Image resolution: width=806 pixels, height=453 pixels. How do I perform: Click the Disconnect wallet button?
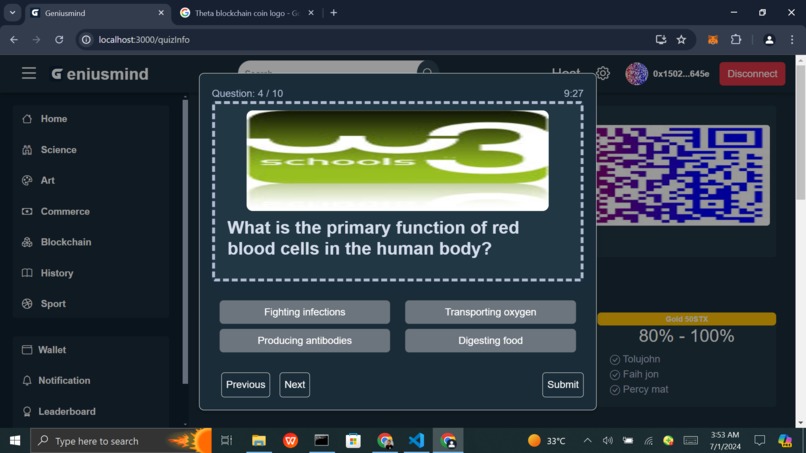tap(752, 74)
